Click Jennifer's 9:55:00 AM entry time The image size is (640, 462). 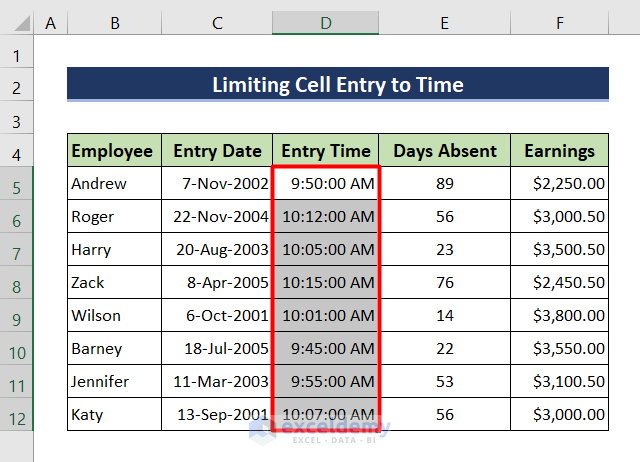pos(326,382)
